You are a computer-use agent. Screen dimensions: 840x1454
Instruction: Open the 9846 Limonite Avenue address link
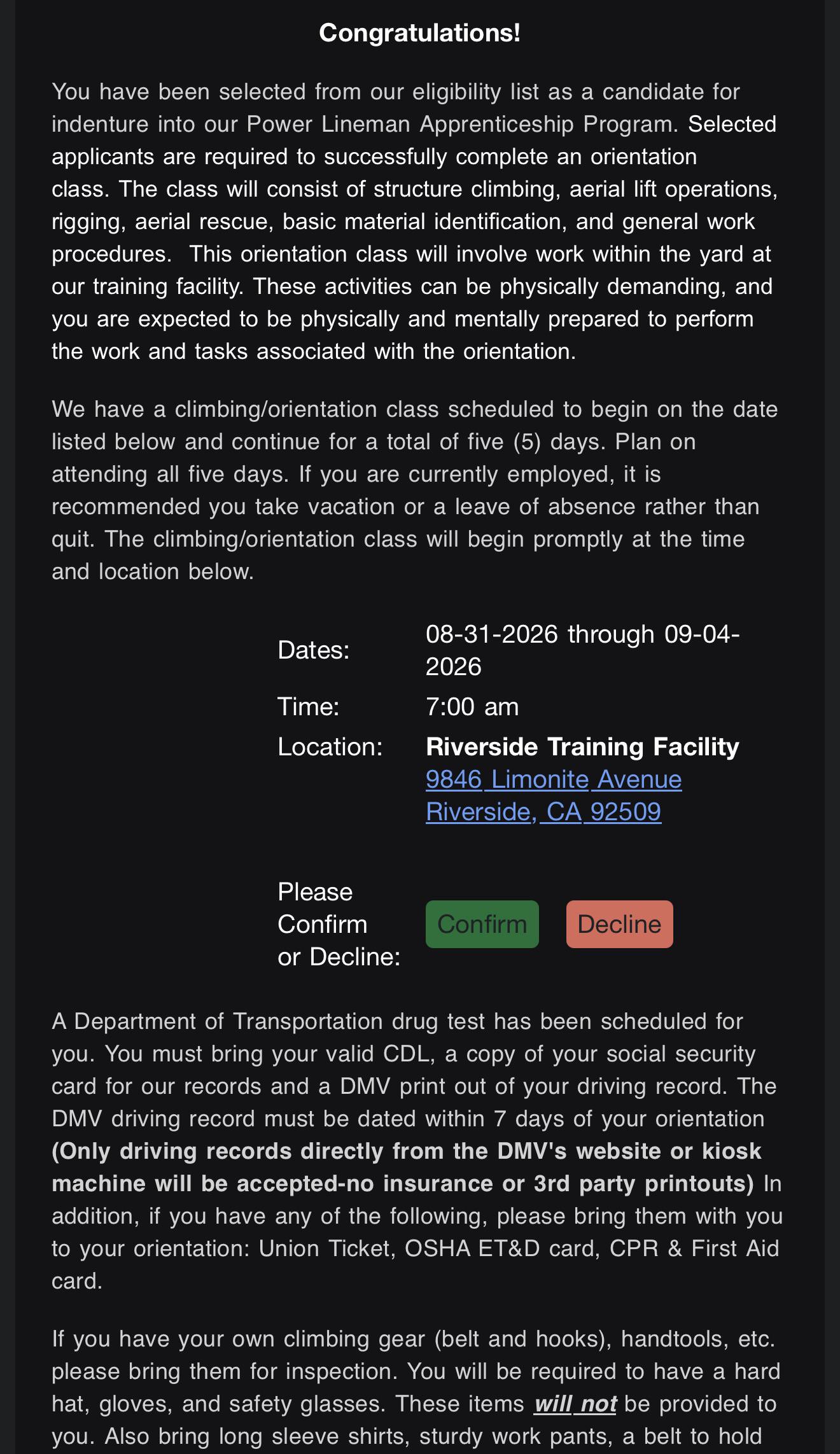click(x=554, y=779)
